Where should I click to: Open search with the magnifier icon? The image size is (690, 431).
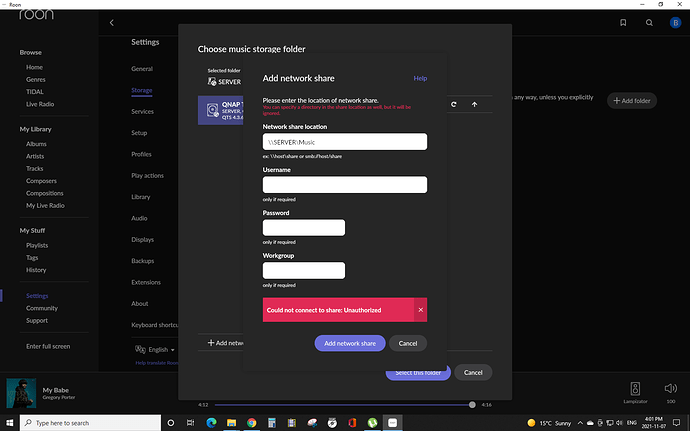649,22
